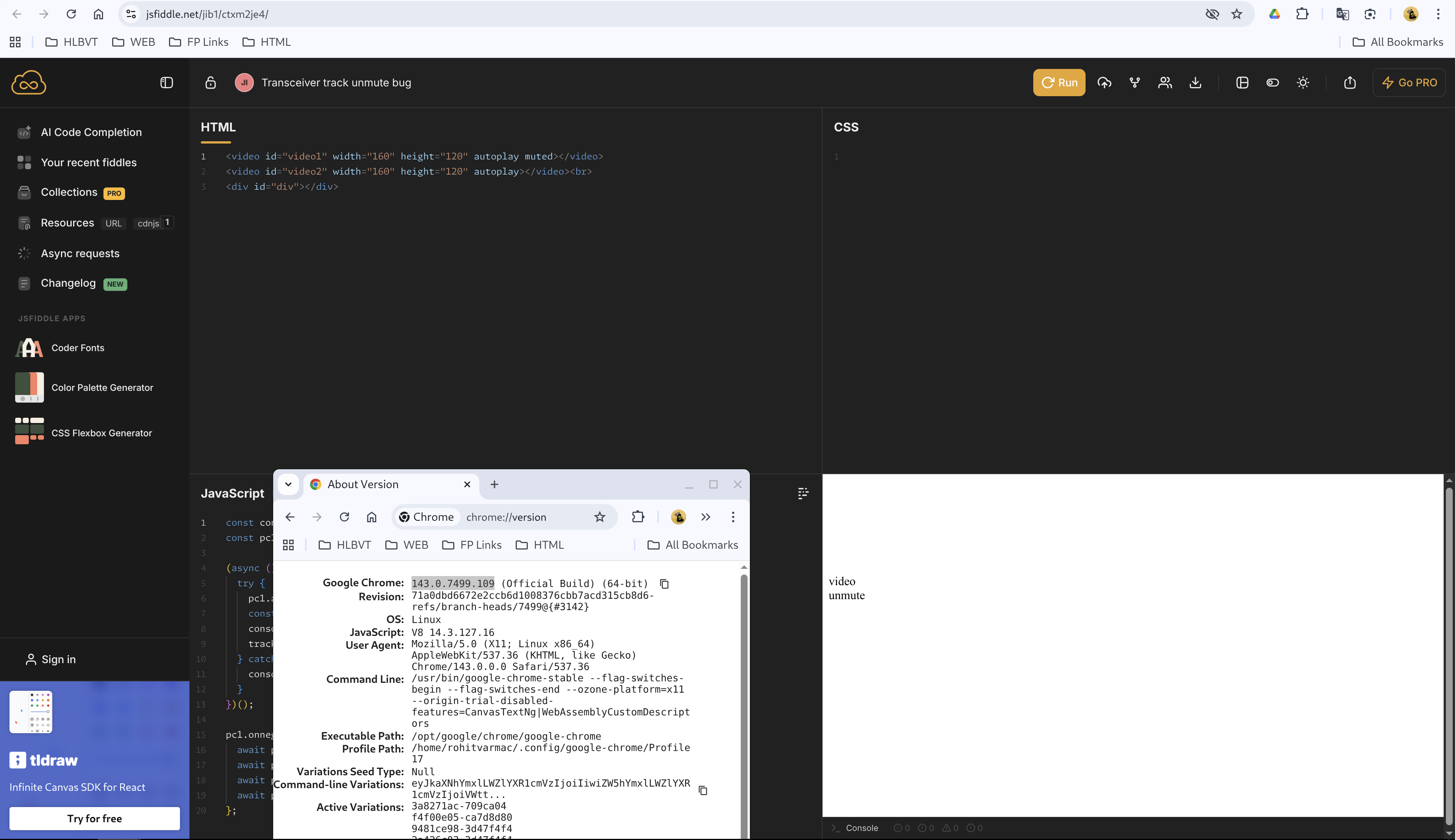Click the download fiddle icon
Screen dimensions: 1455x840
pyautogui.click(x=1195, y=83)
